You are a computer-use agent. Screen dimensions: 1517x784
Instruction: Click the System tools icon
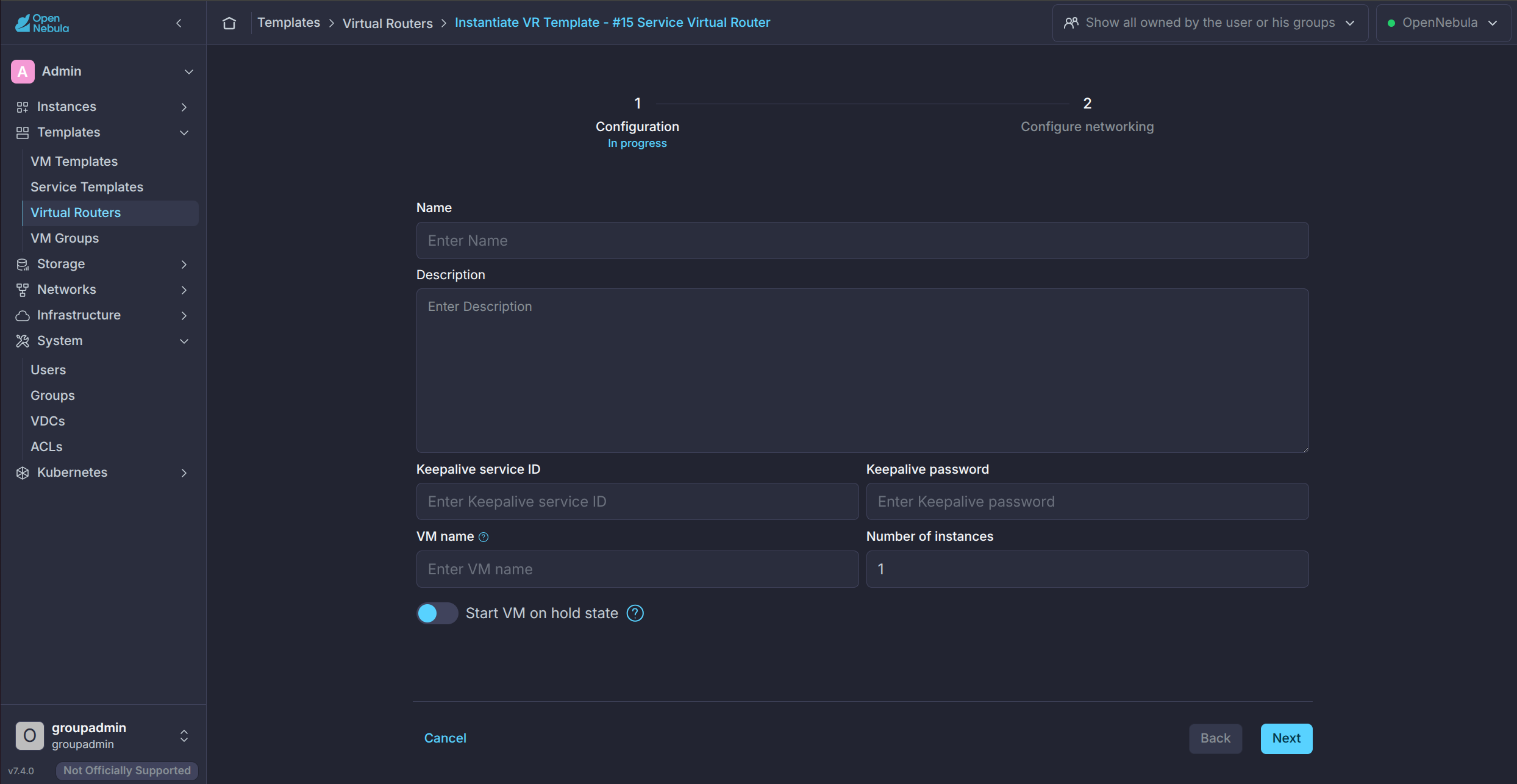[x=23, y=341]
